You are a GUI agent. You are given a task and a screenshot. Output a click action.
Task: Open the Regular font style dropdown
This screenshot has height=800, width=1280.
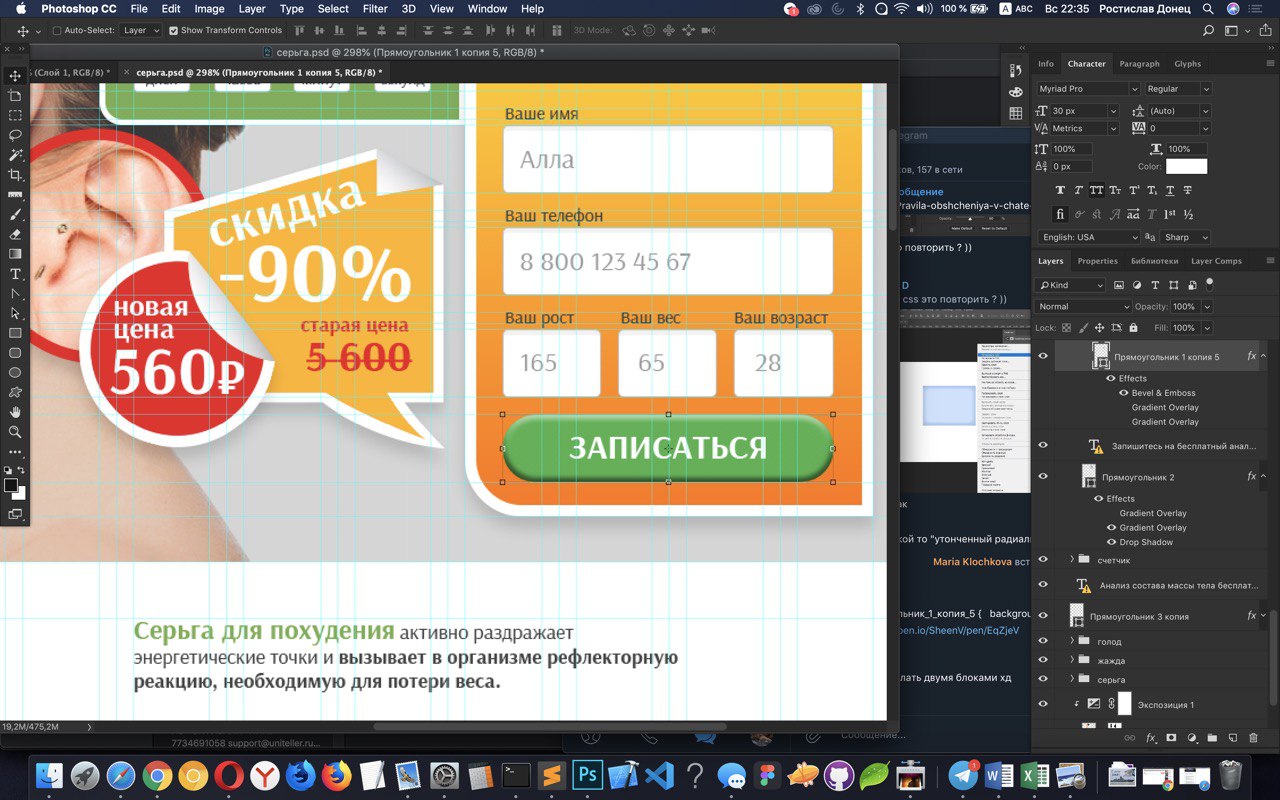tap(1179, 89)
